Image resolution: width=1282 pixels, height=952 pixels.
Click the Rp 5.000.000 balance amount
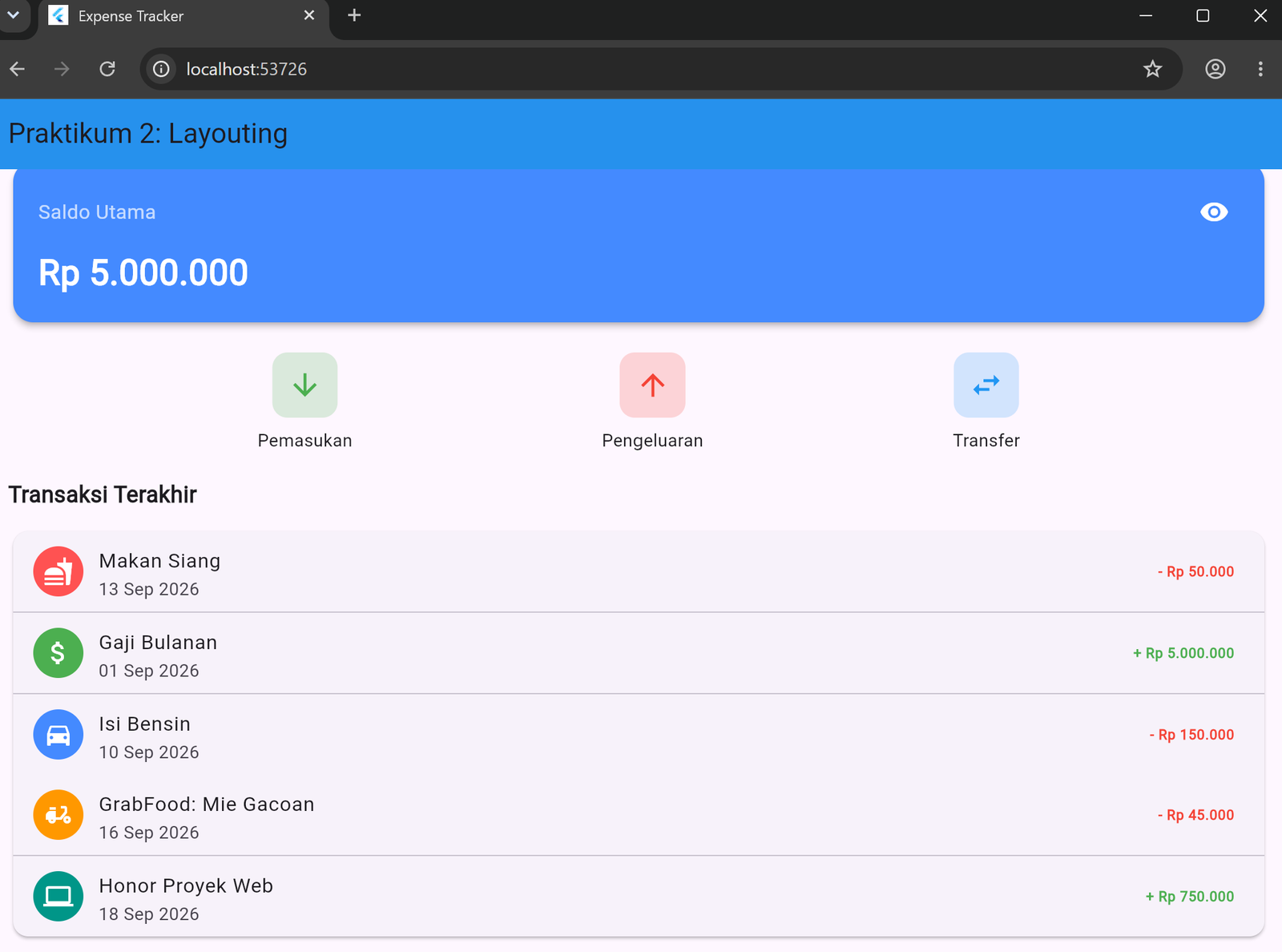[x=143, y=273]
